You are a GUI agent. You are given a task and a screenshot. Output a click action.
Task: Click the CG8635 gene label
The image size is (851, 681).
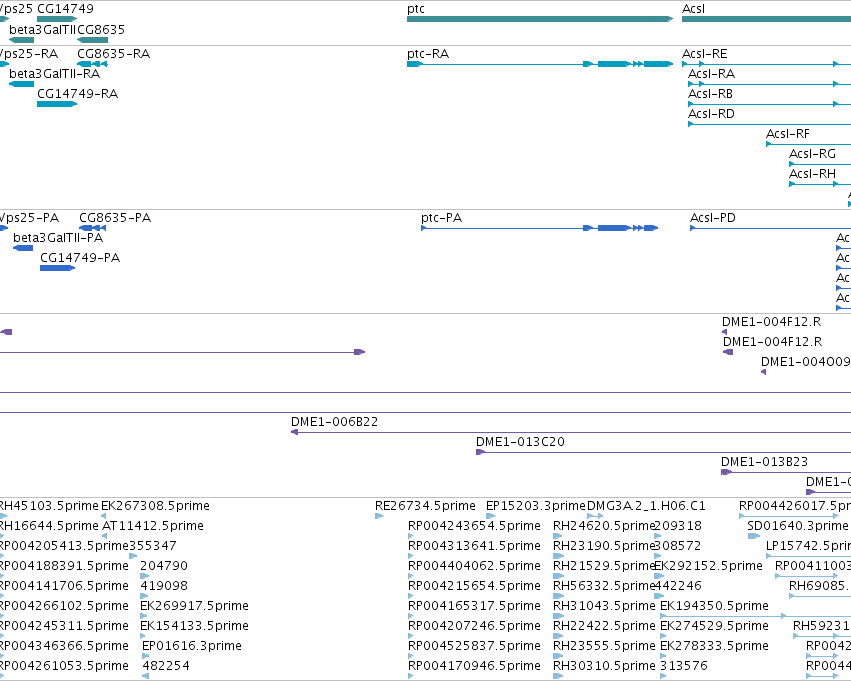point(101,29)
